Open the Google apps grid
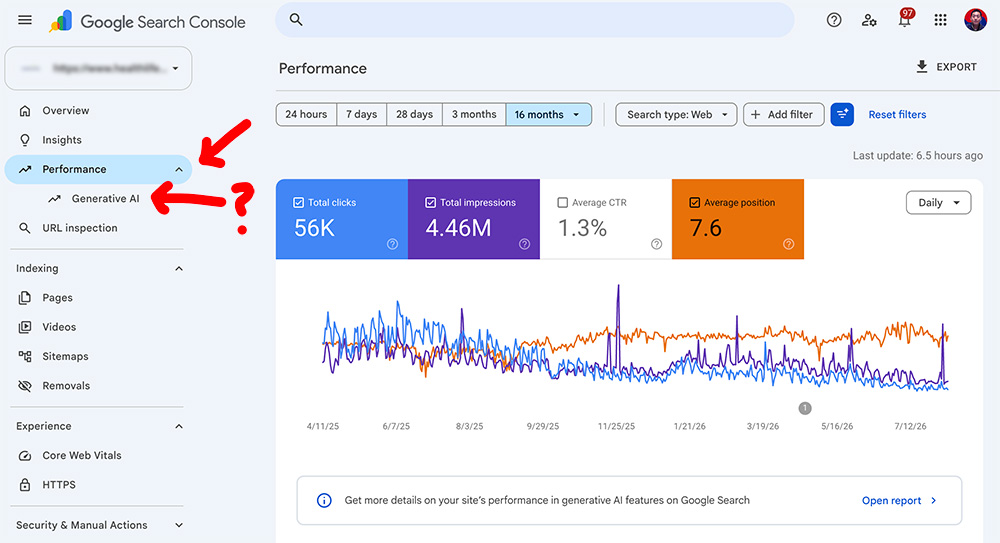Viewport: 1000px width, 543px height. coord(940,20)
